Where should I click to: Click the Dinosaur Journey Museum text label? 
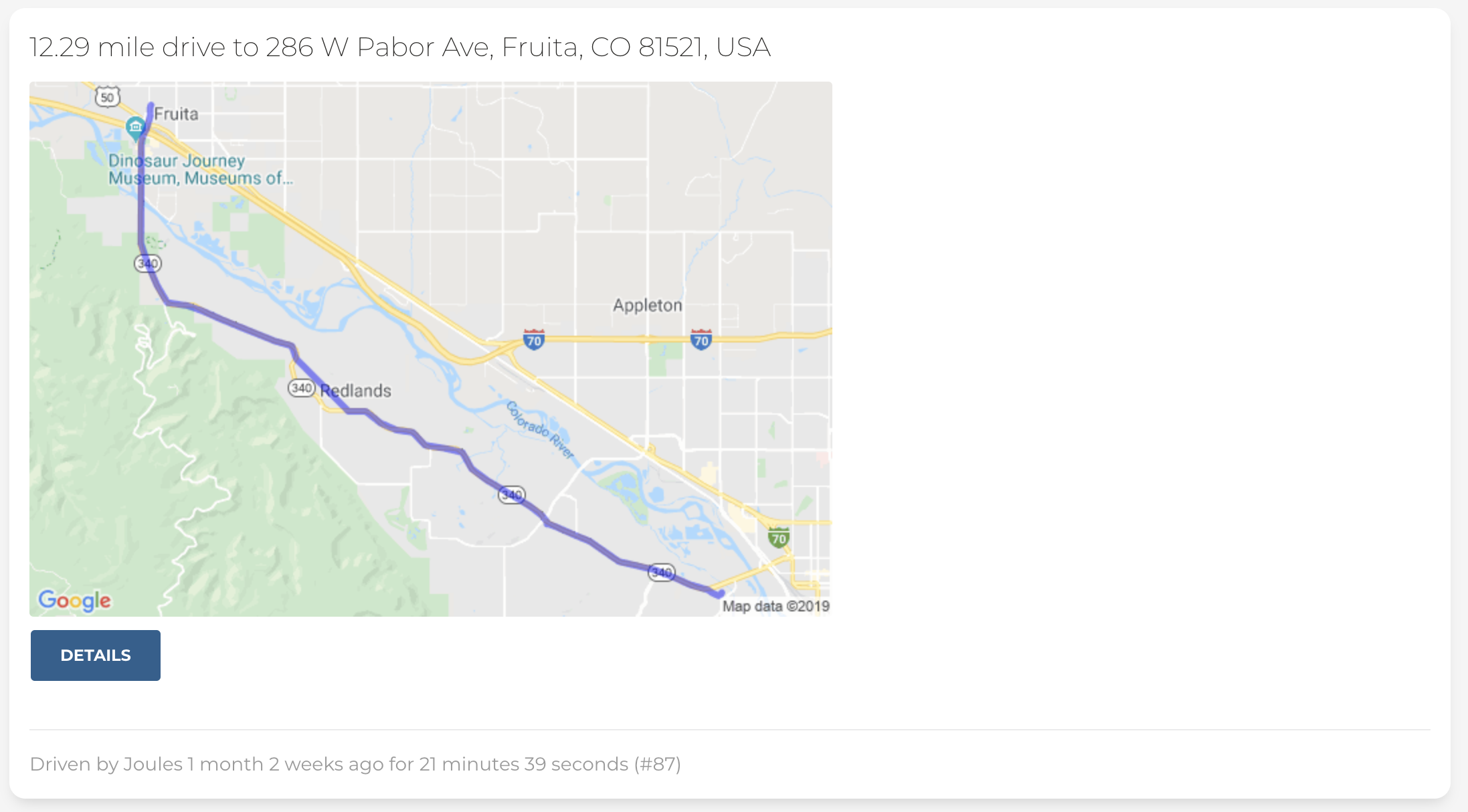point(201,169)
